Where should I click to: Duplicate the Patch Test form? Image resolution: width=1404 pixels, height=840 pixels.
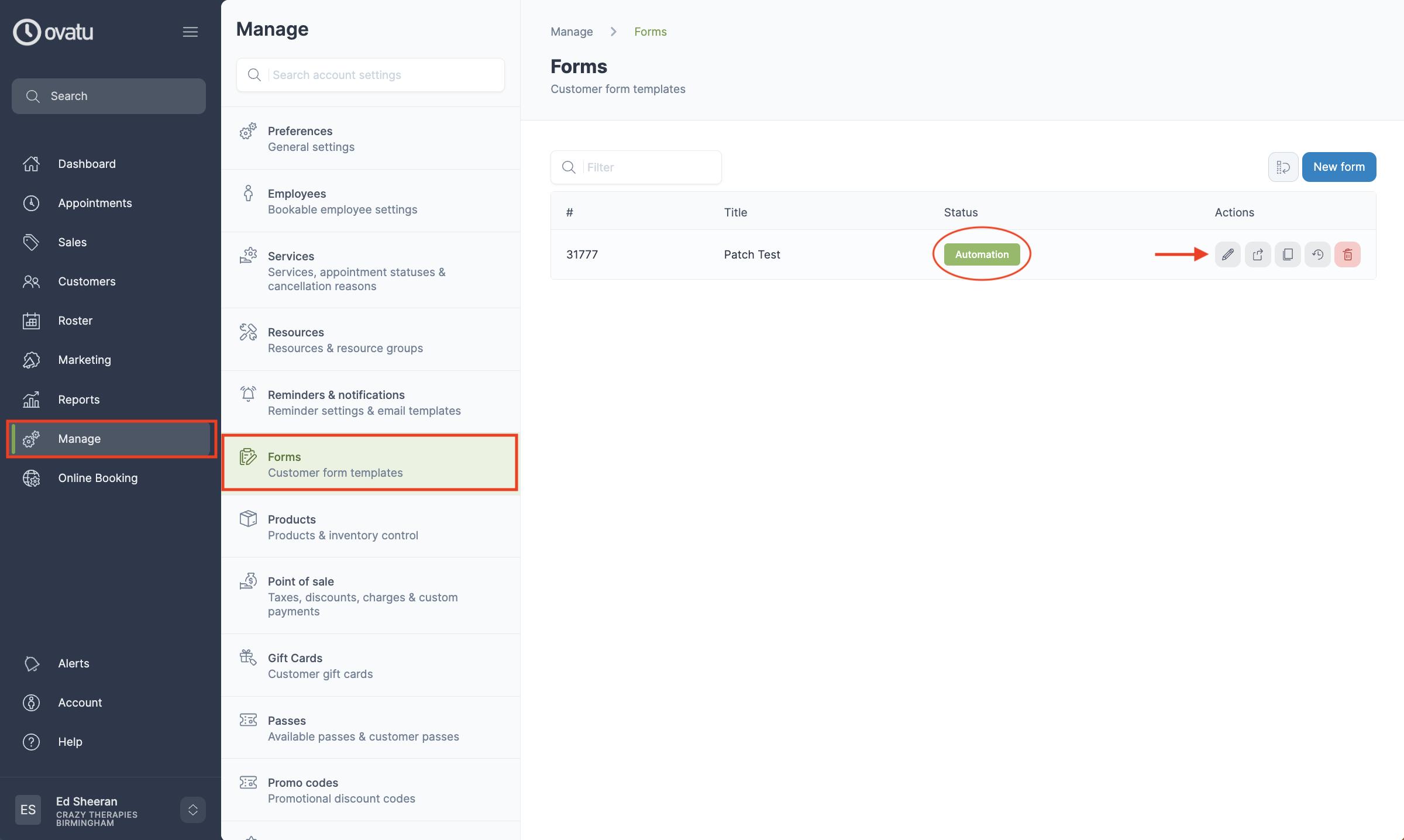[1288, 254]
